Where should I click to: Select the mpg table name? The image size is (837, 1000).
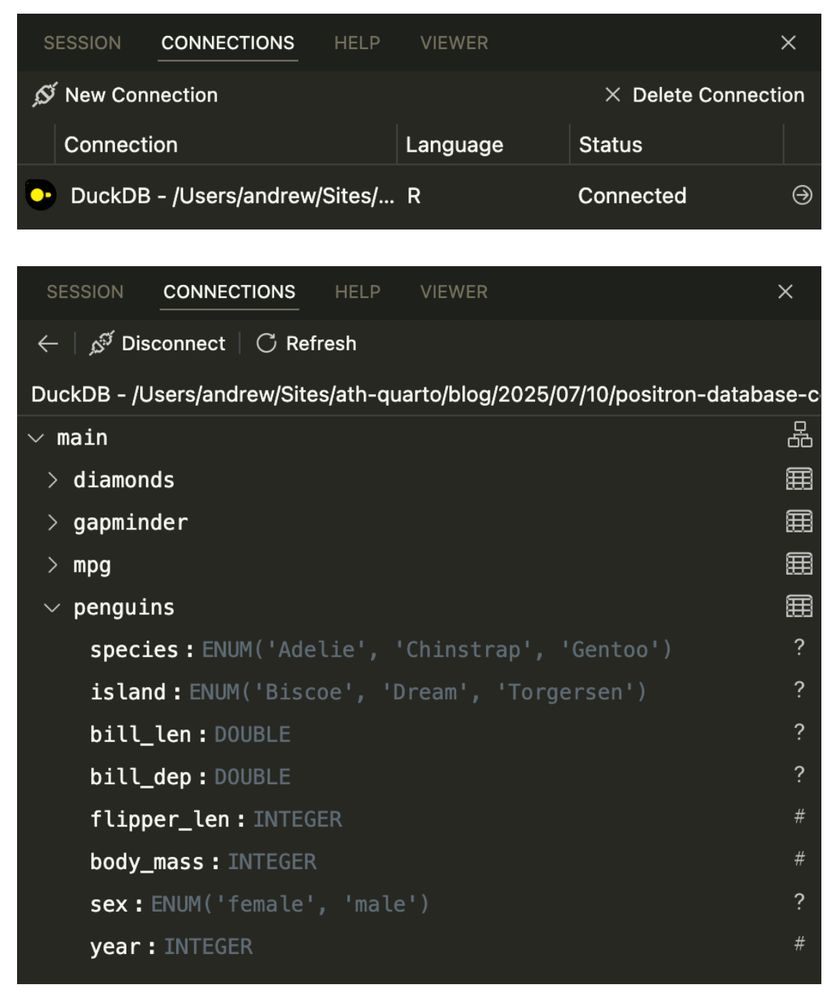[92, 566]
